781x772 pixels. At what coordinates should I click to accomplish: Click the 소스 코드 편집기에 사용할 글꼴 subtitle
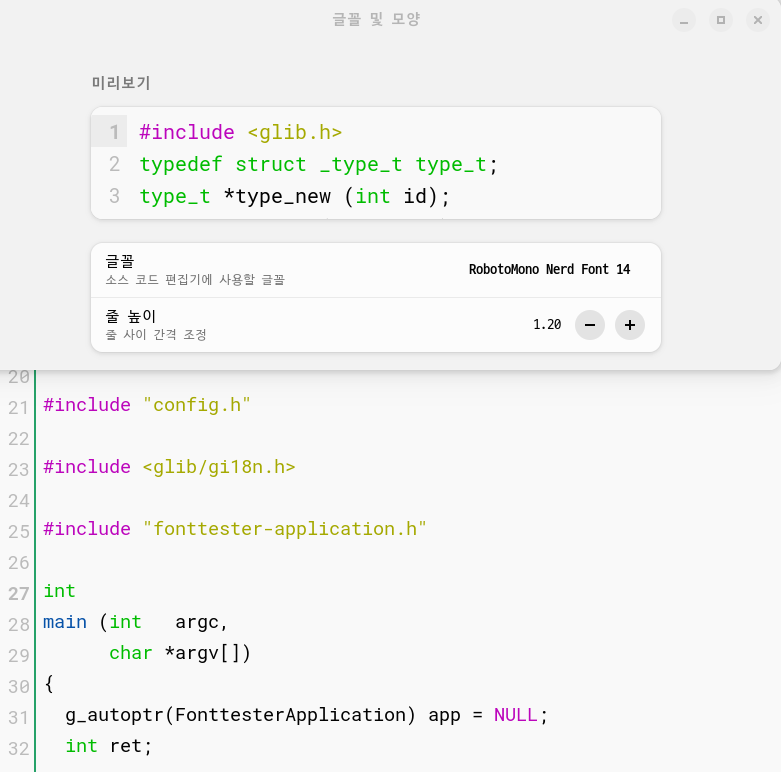coord(195,279)
